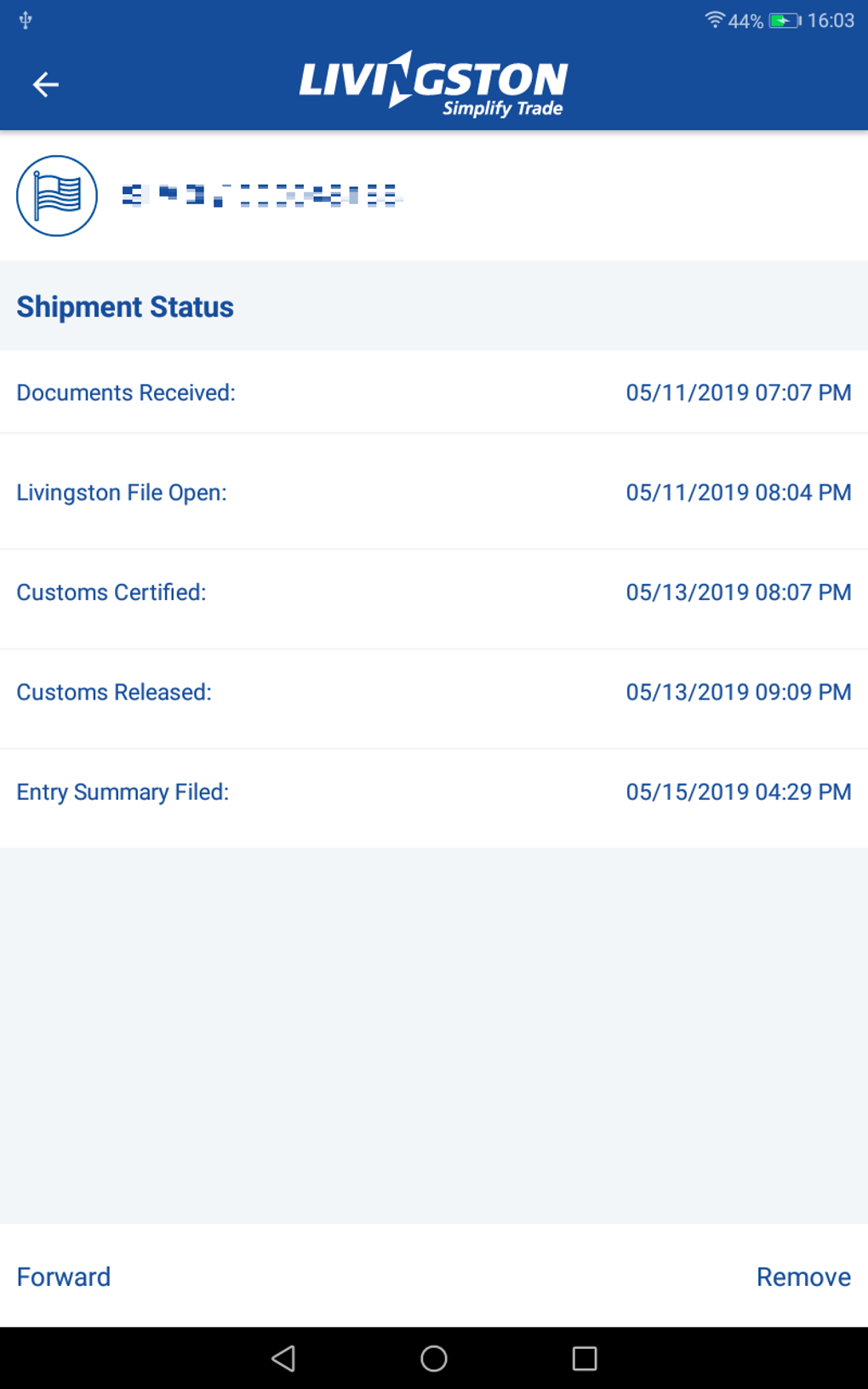This screenshot has width=868, height=1389.
Task: Tap the Forward button
Action: [x=64, y=1277]
